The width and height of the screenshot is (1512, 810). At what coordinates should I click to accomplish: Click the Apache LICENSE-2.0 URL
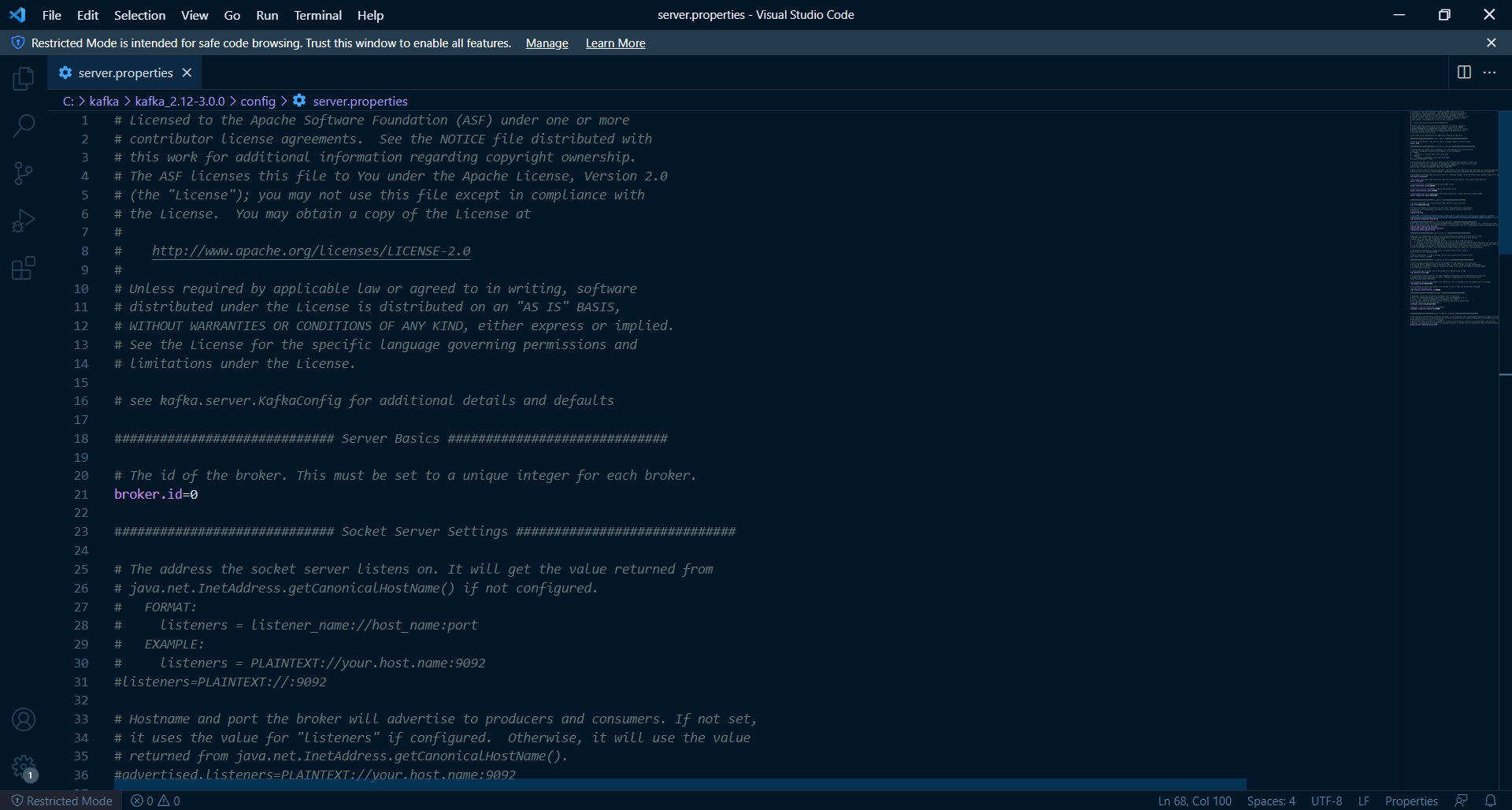tap(311, 251)
